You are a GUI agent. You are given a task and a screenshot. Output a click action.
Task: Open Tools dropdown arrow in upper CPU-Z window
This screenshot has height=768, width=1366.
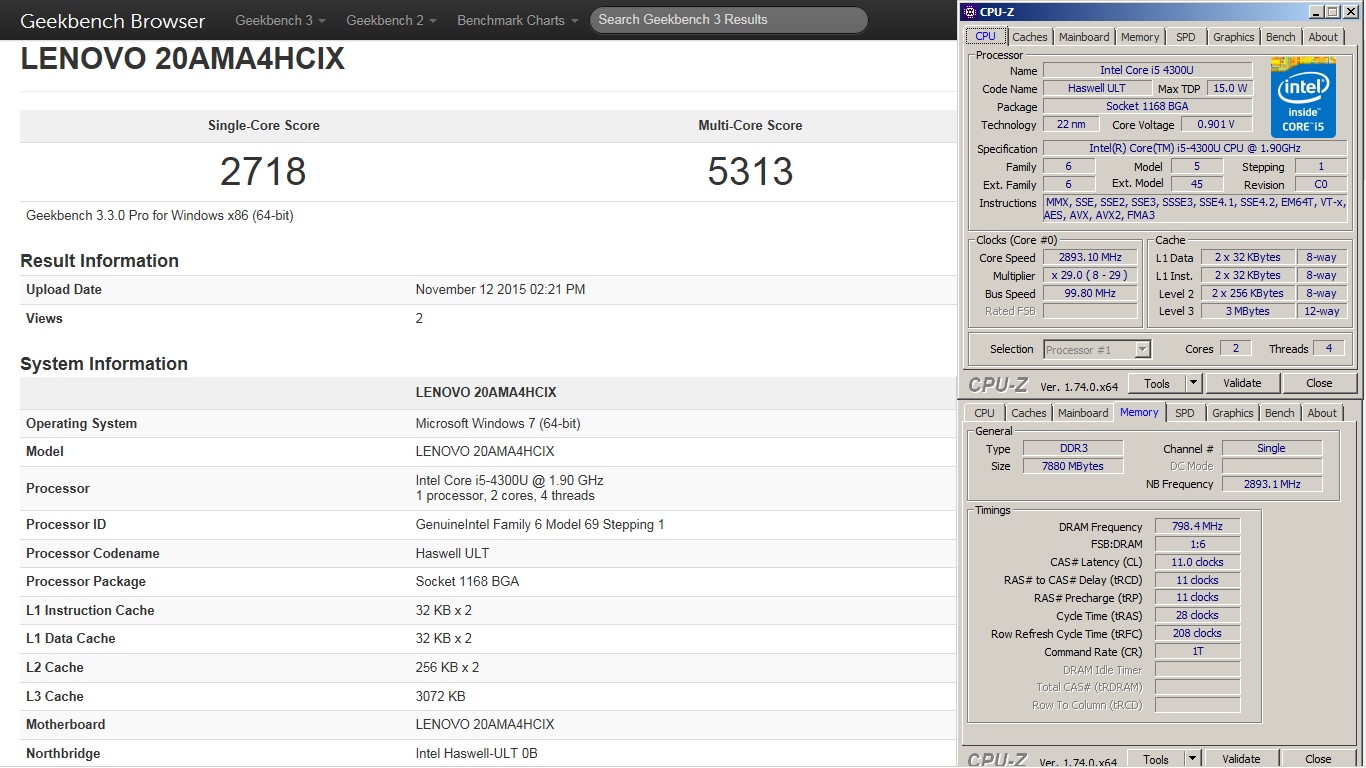(1193, 383)
